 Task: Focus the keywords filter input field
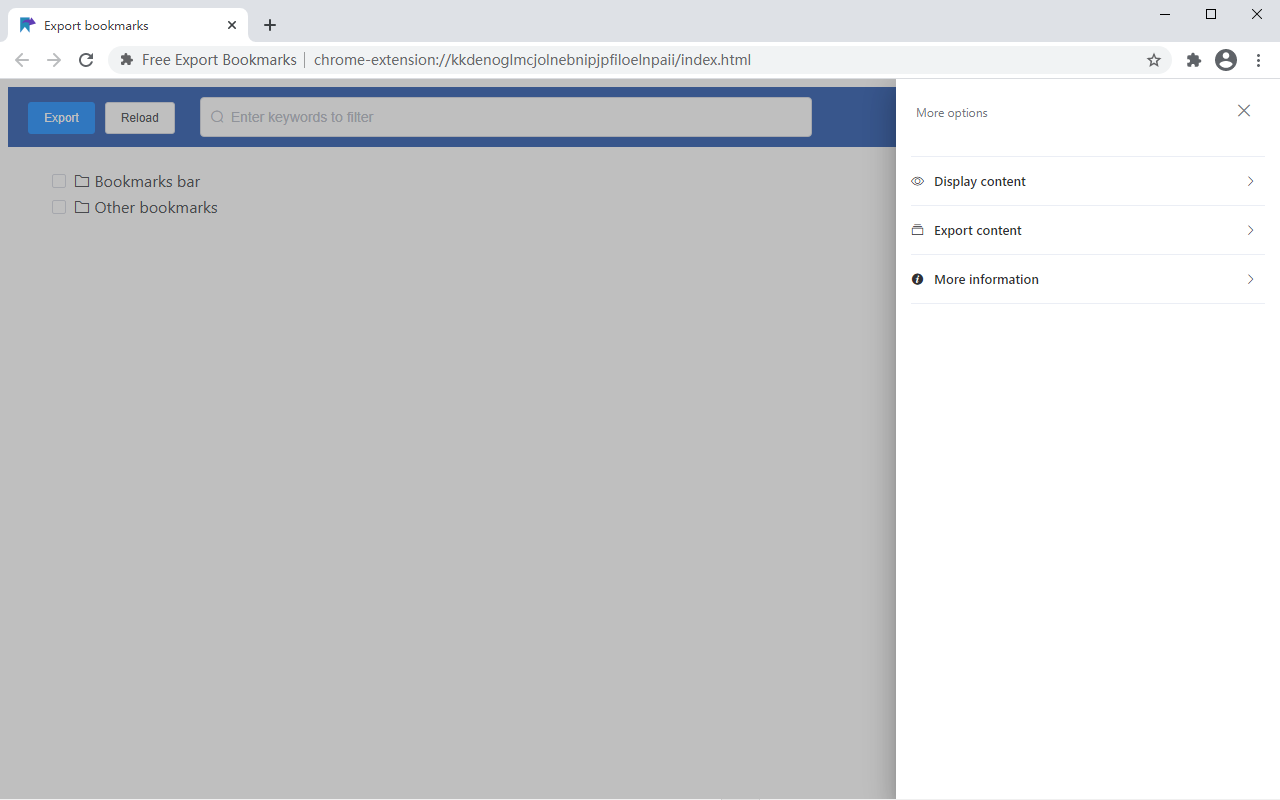click(x=506, y=117)
